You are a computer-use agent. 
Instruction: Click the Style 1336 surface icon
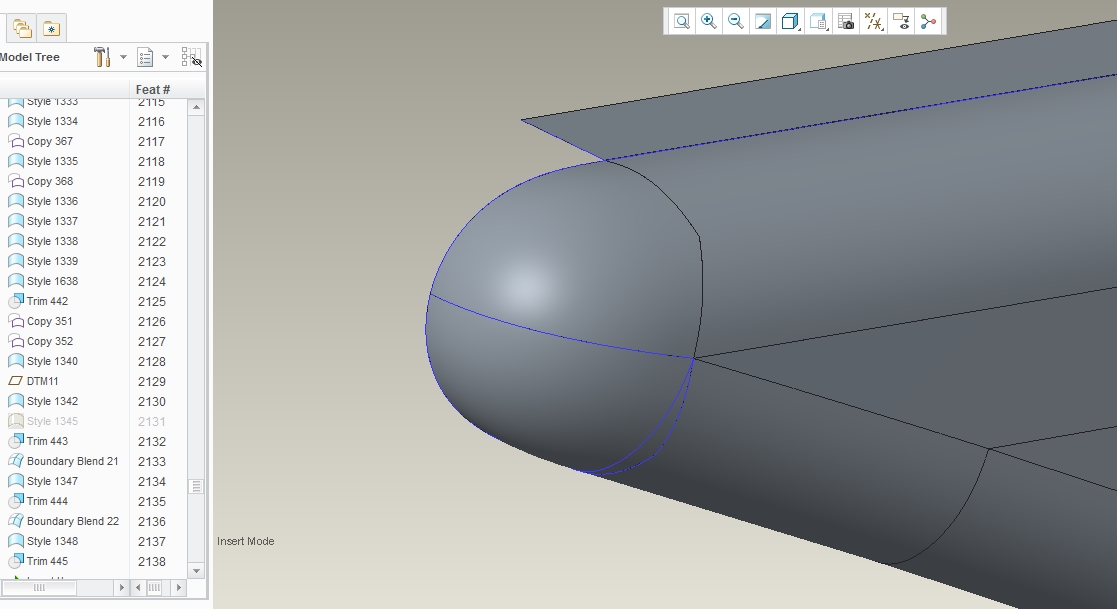[x=16, y=201]
